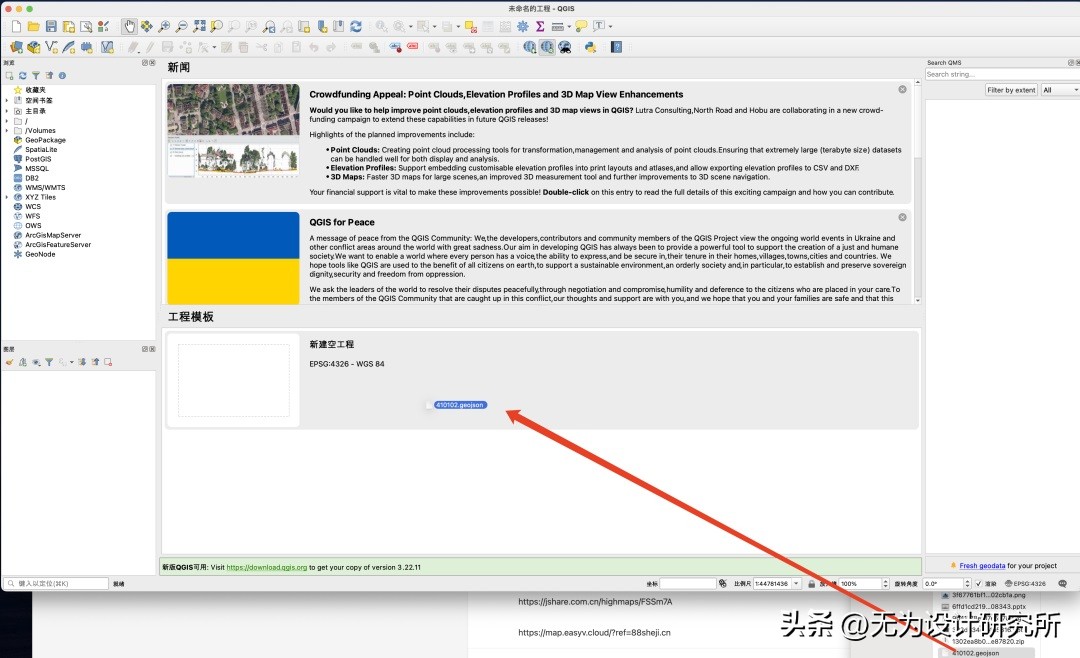Screen dimensions: 1080x658
Task: Open the annotation text tool dropdown arrow
Action: [610, 26]
